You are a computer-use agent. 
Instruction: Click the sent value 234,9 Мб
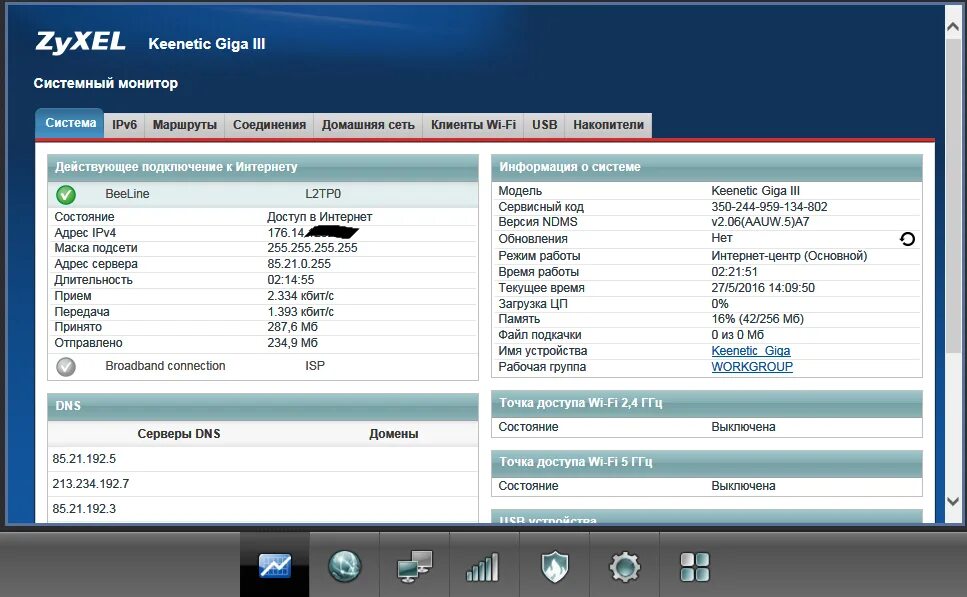coord(292,343)
